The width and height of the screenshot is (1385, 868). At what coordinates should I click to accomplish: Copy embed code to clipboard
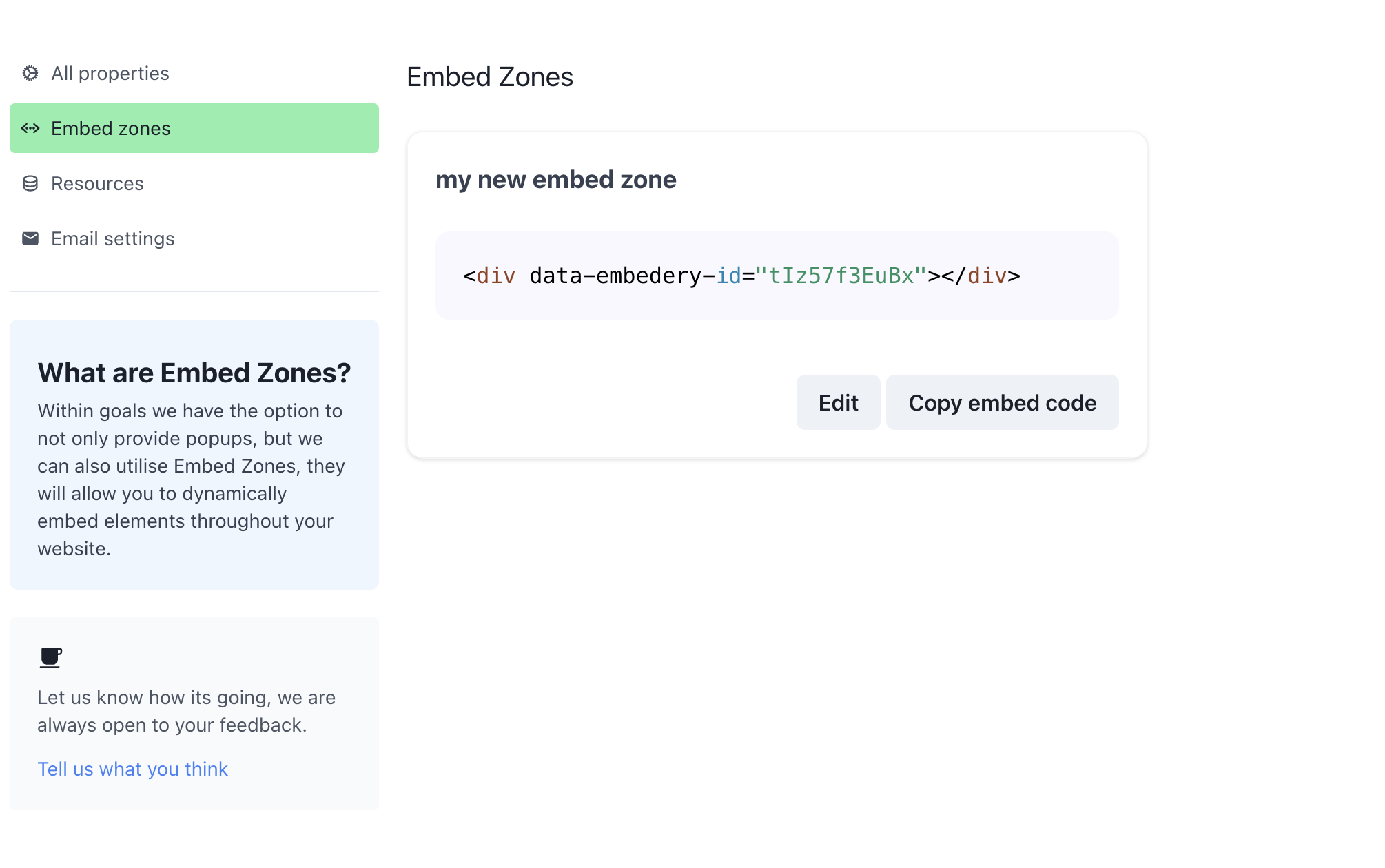click(1002, 402)
